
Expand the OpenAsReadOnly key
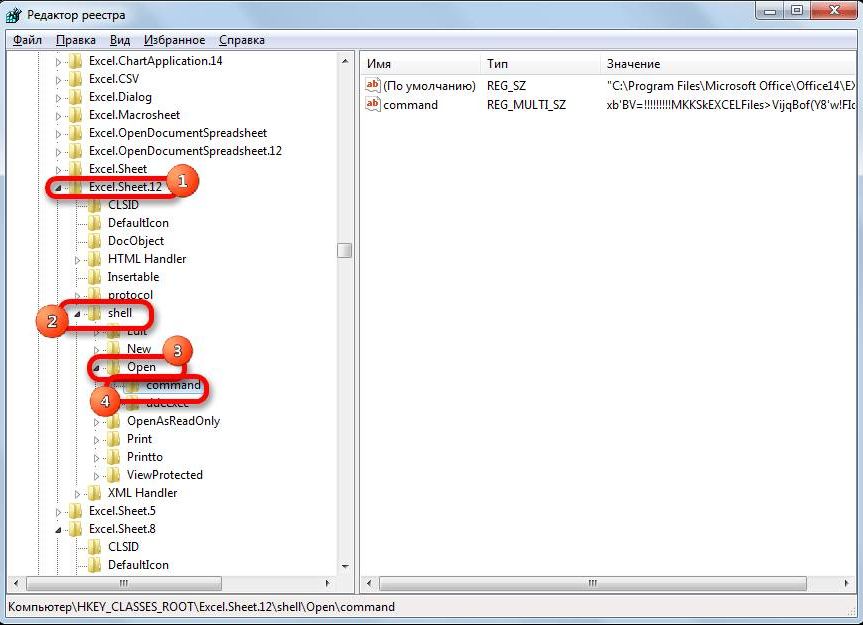(x=97, y=423)
